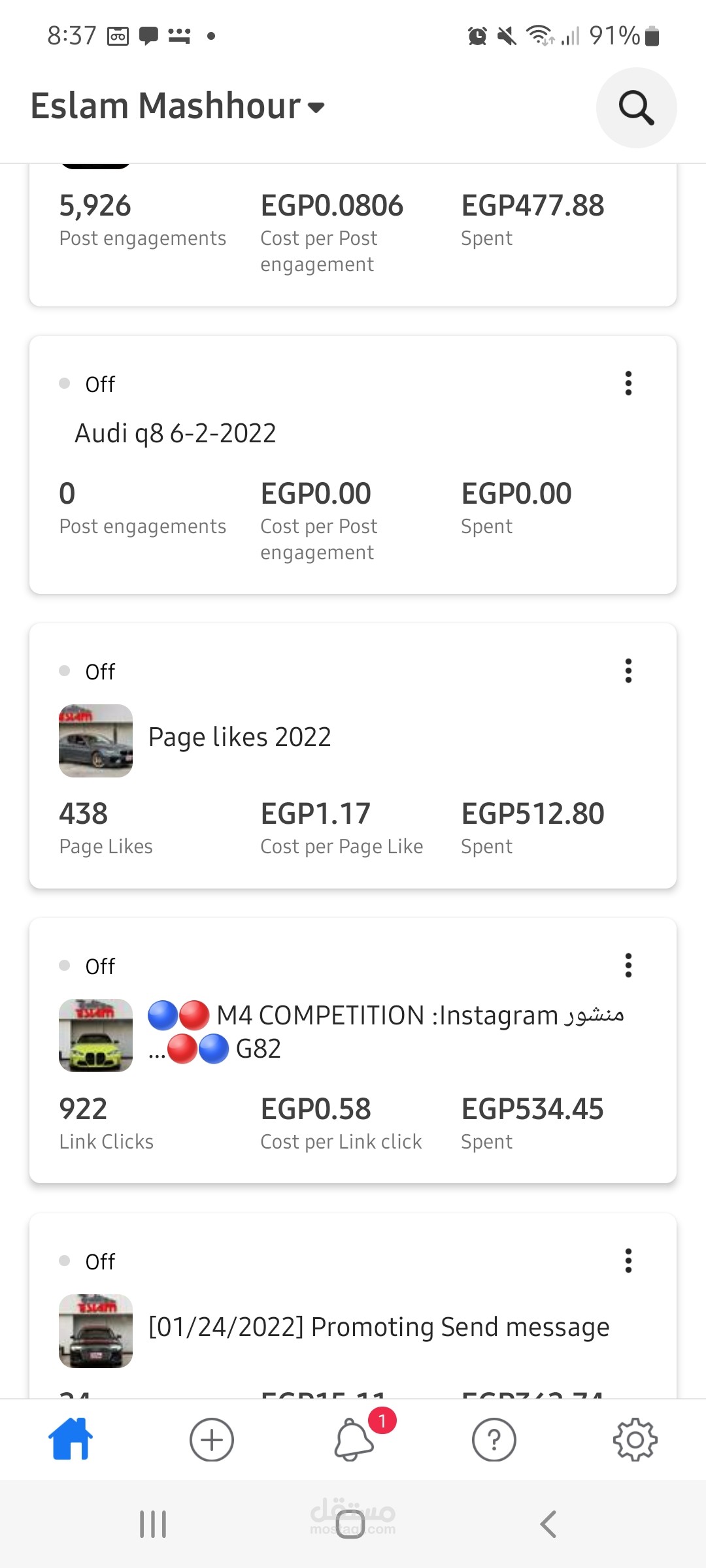Open options menu for Audi q8 campaign

point(628,384)
